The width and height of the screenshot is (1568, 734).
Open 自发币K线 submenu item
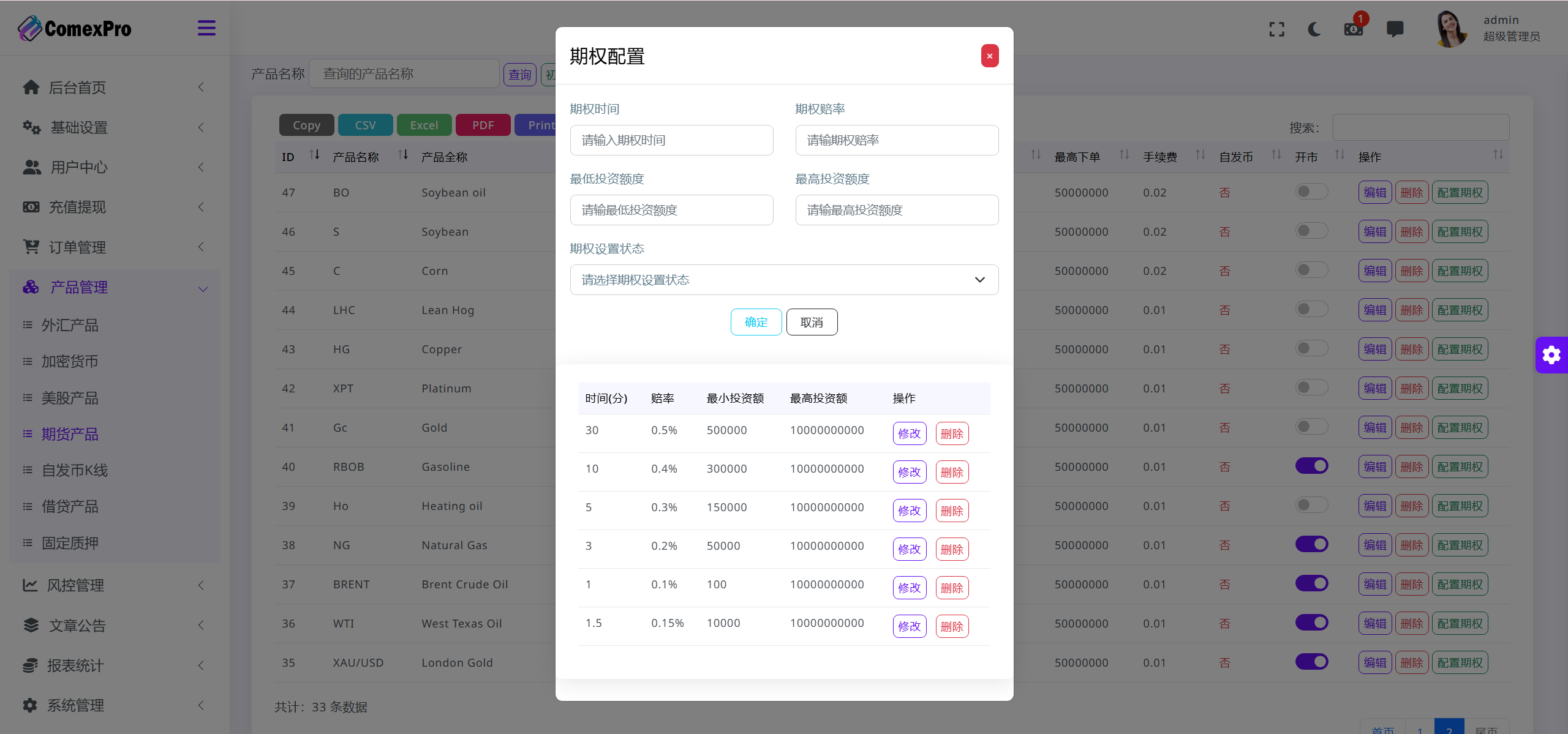coord(75,470)
